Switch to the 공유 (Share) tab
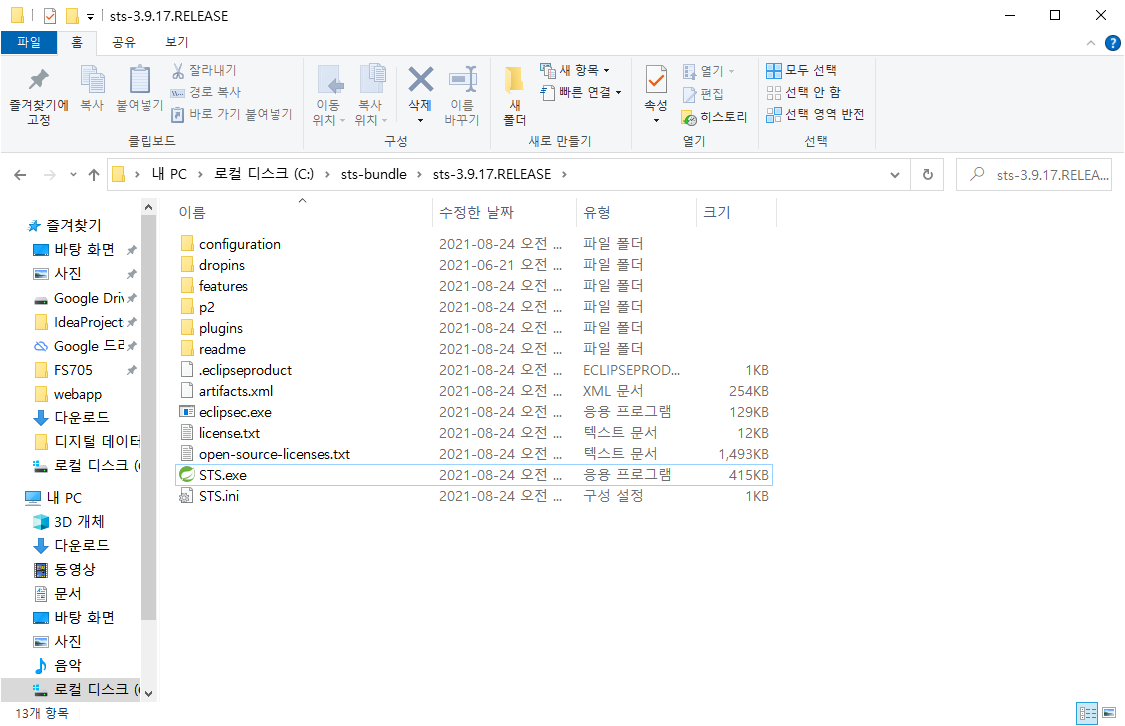1125x726 pixels. (x=123, y=42)
